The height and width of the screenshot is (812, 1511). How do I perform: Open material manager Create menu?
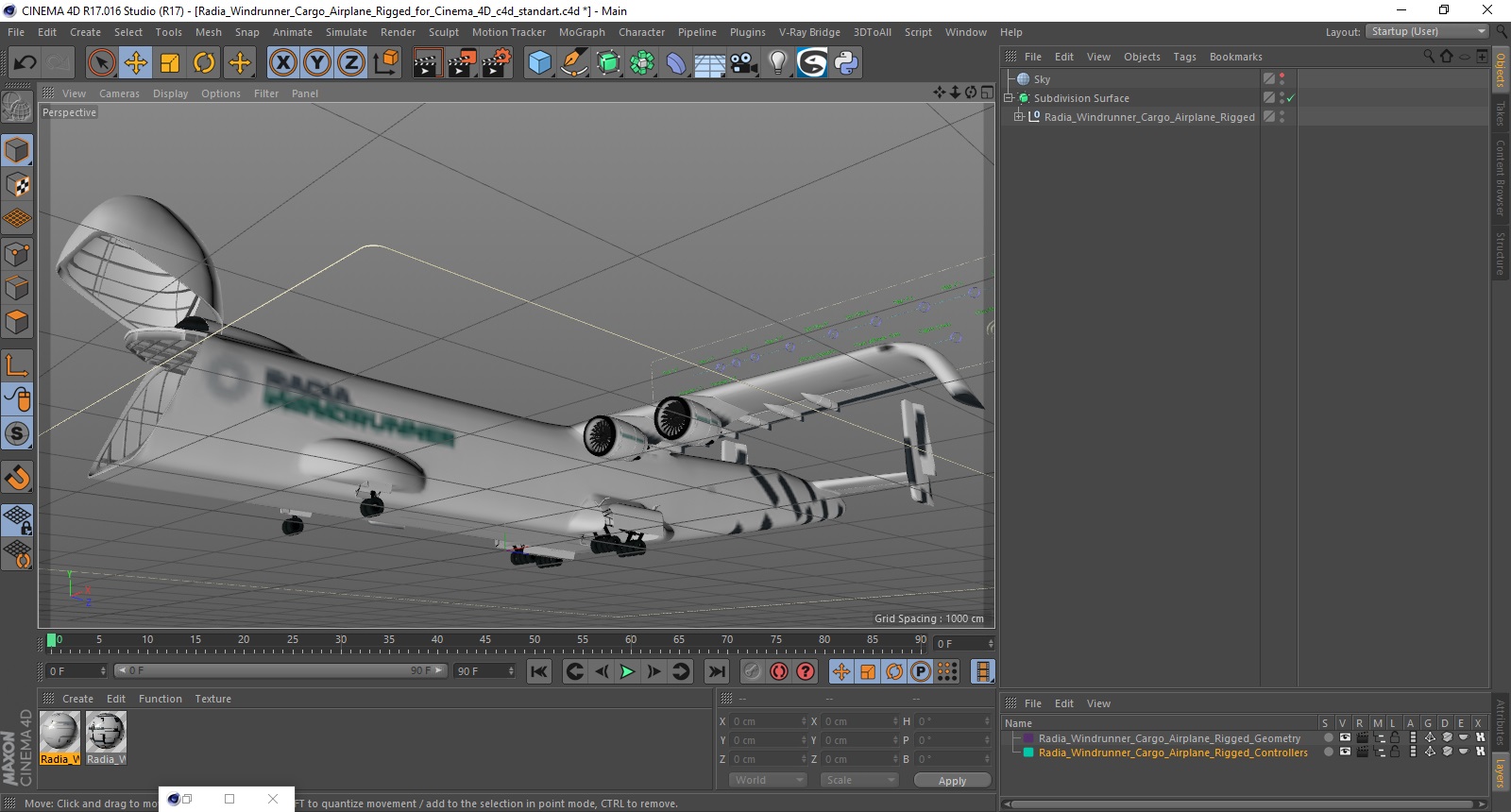point(77,699)
